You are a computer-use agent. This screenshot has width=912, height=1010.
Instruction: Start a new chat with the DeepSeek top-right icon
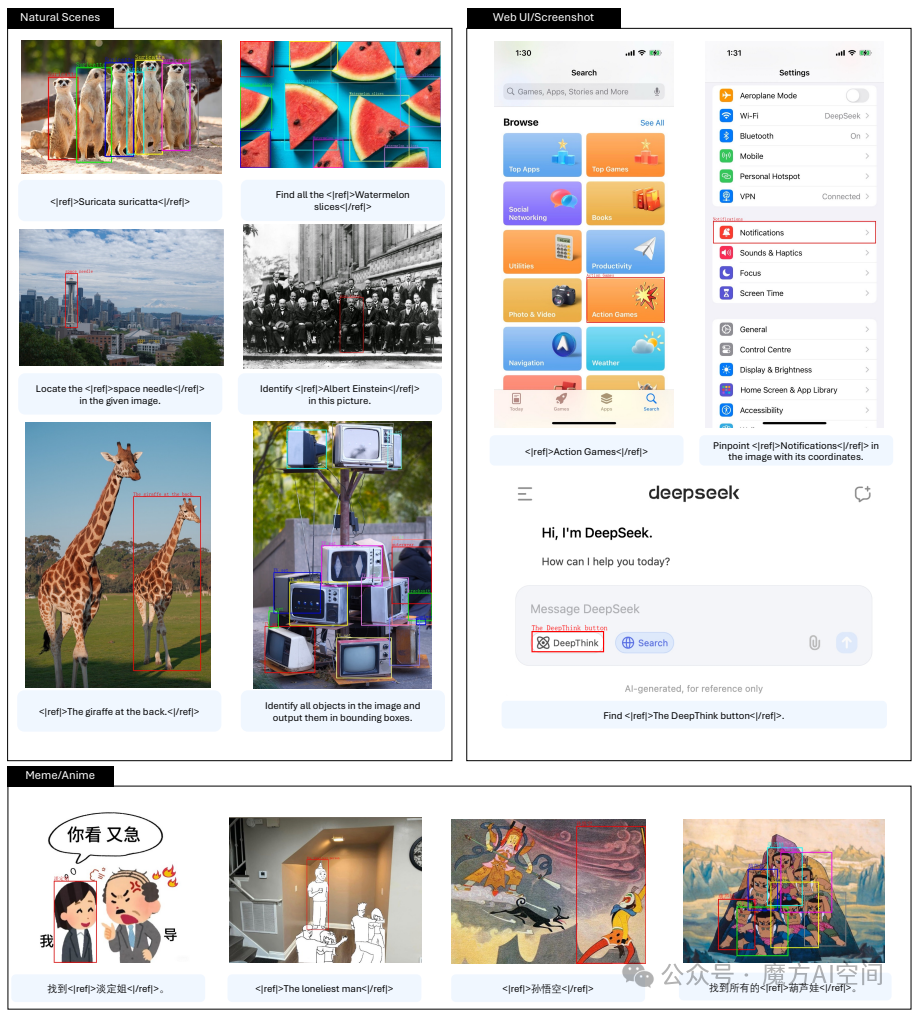pos(862,494)
